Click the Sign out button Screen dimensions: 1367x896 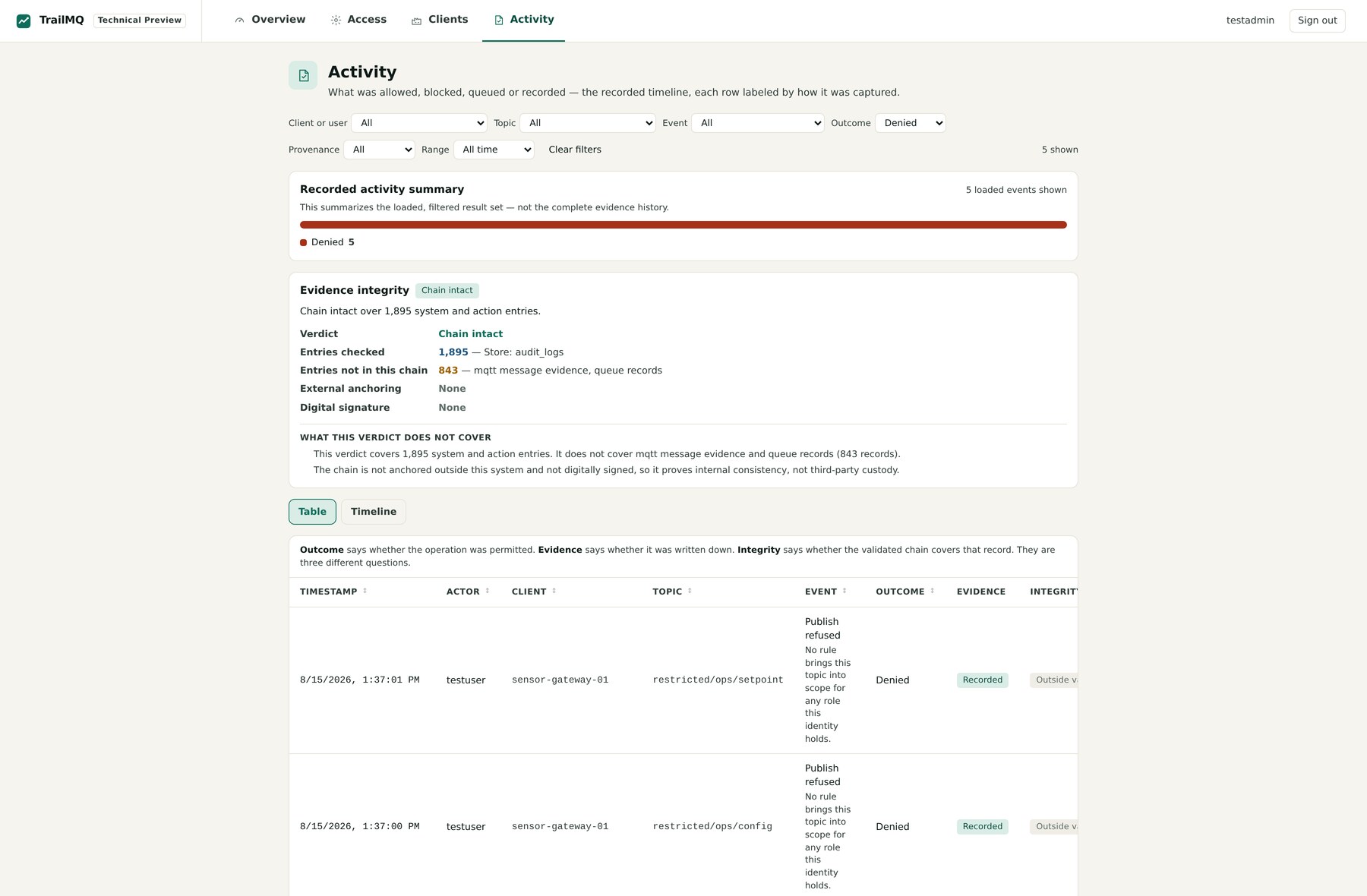point(1317,21)
